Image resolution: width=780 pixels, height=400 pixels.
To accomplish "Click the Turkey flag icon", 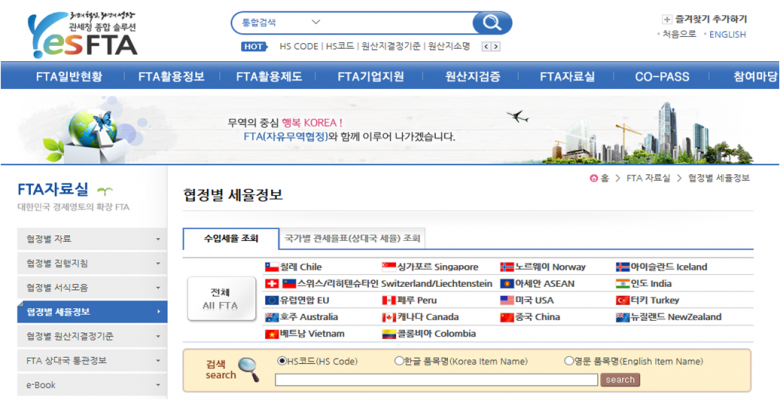I will pos(623,300).
